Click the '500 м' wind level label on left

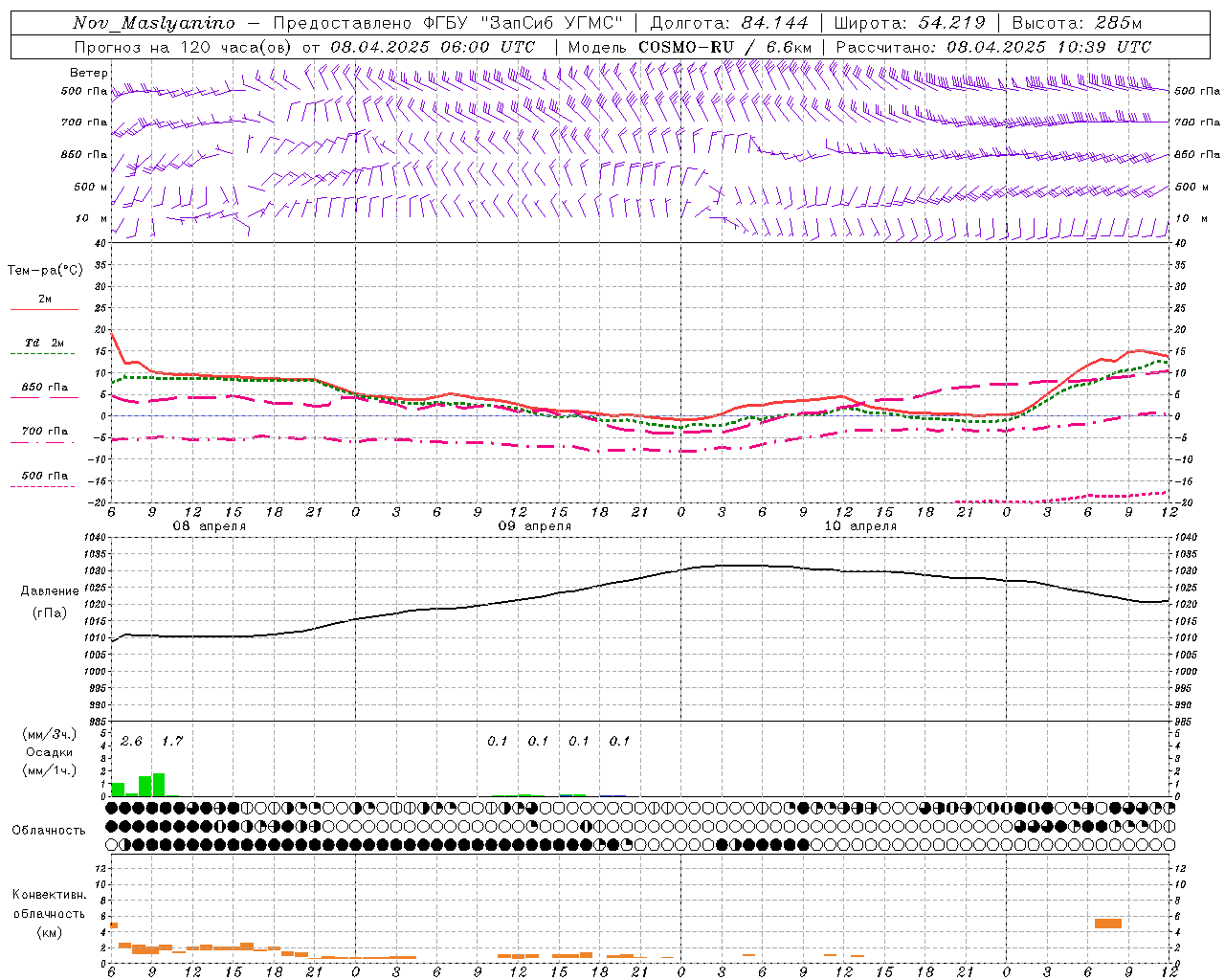click(91, 187)
